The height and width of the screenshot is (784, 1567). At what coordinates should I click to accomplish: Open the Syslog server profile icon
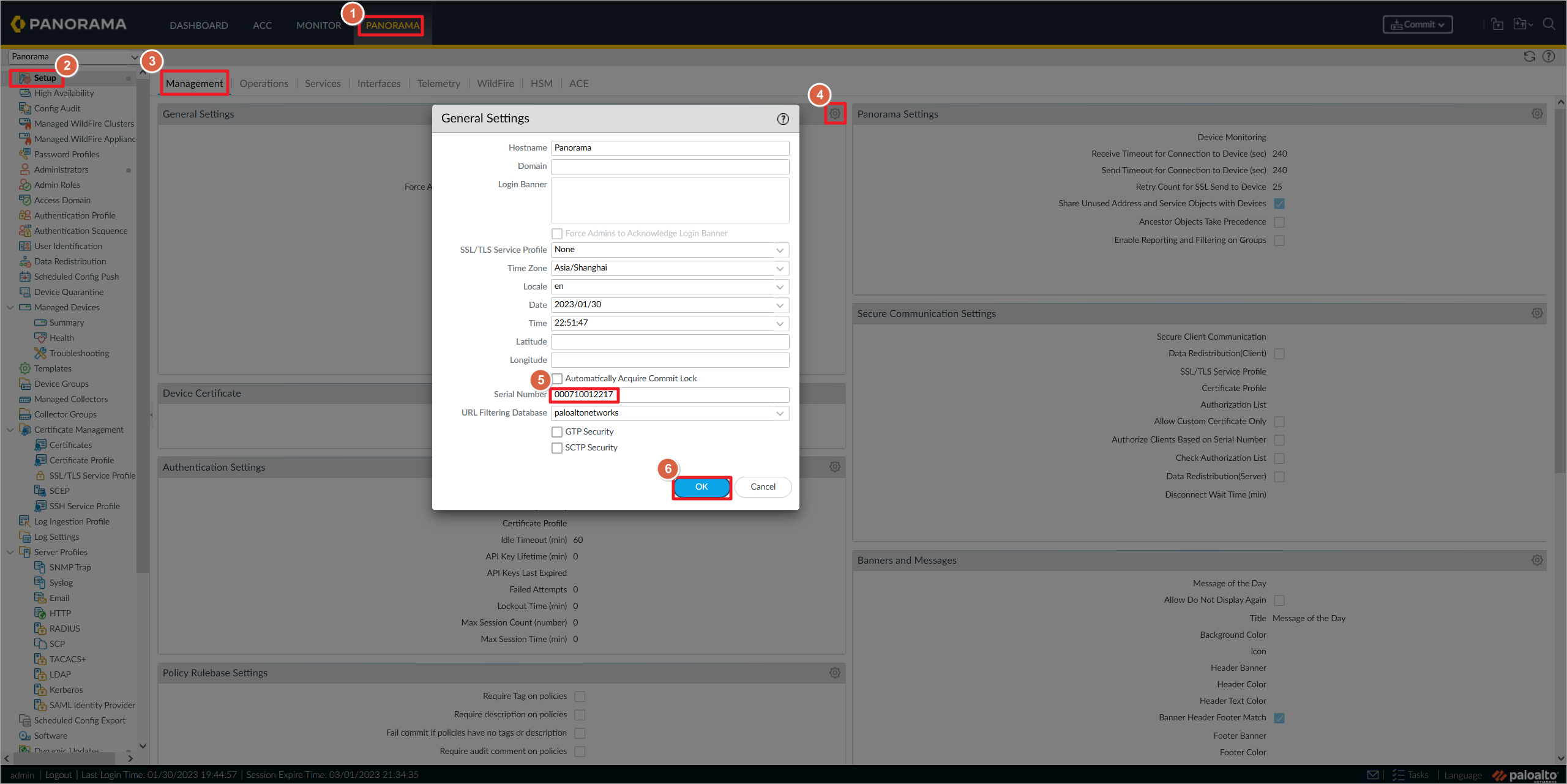tap(40, 583)
